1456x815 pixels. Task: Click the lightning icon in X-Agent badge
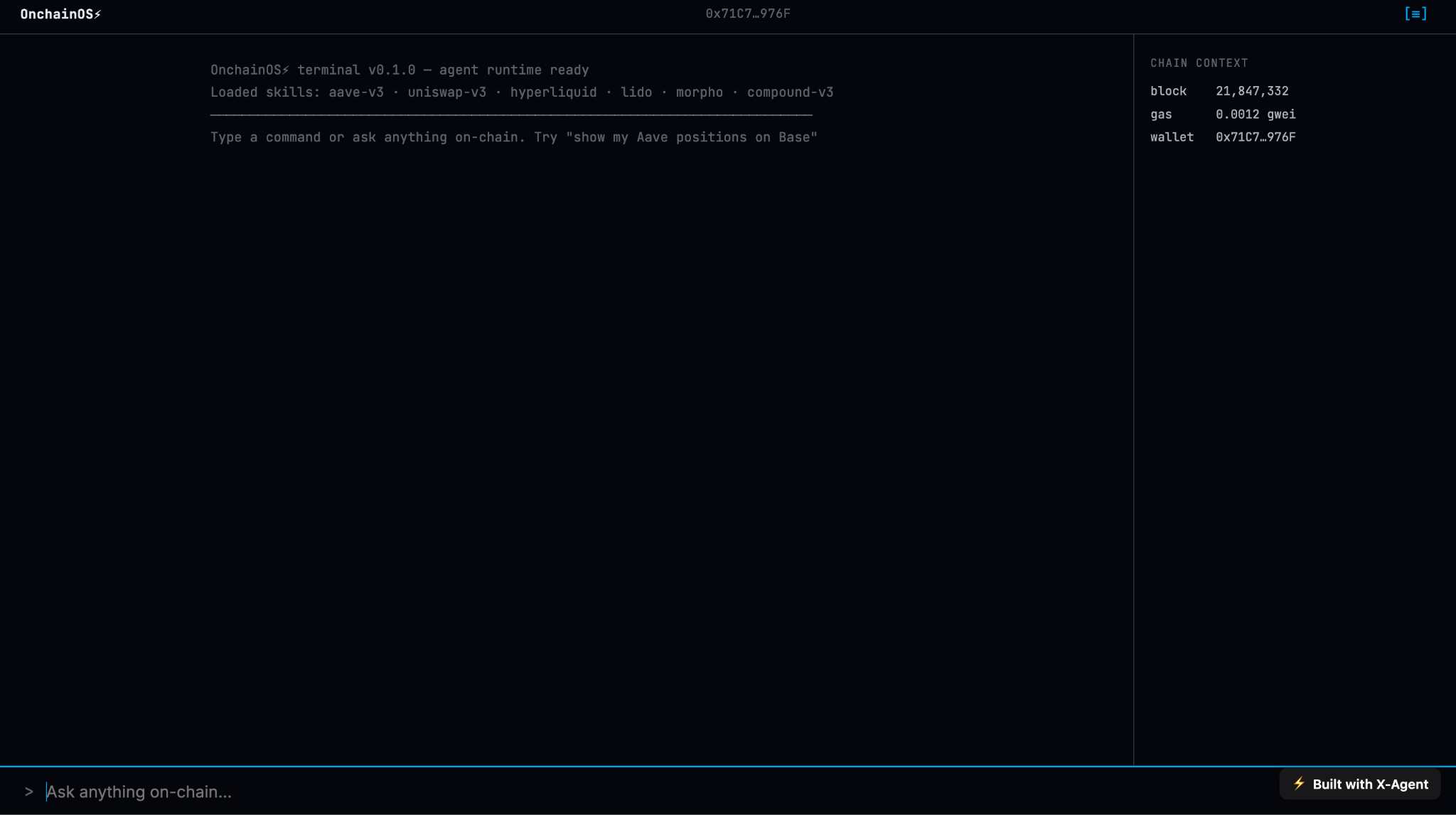(x=1299, y=784)
